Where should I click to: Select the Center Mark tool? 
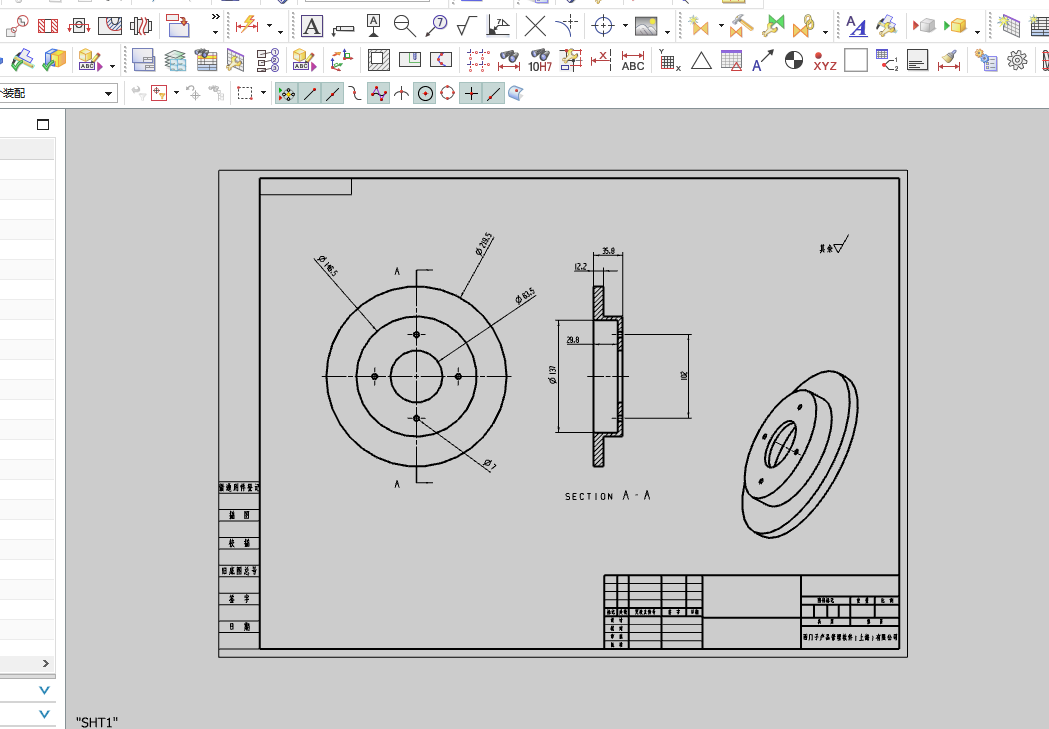603,26
